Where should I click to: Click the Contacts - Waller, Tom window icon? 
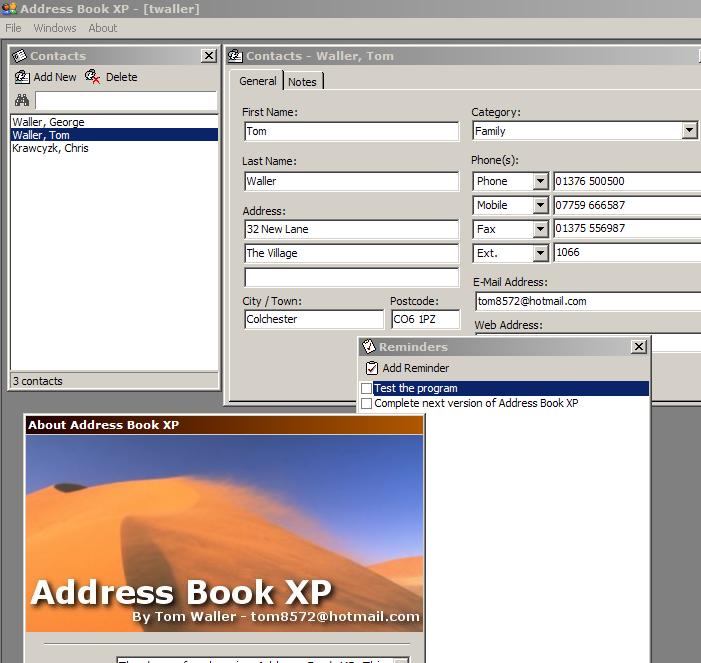coord(235,56)
